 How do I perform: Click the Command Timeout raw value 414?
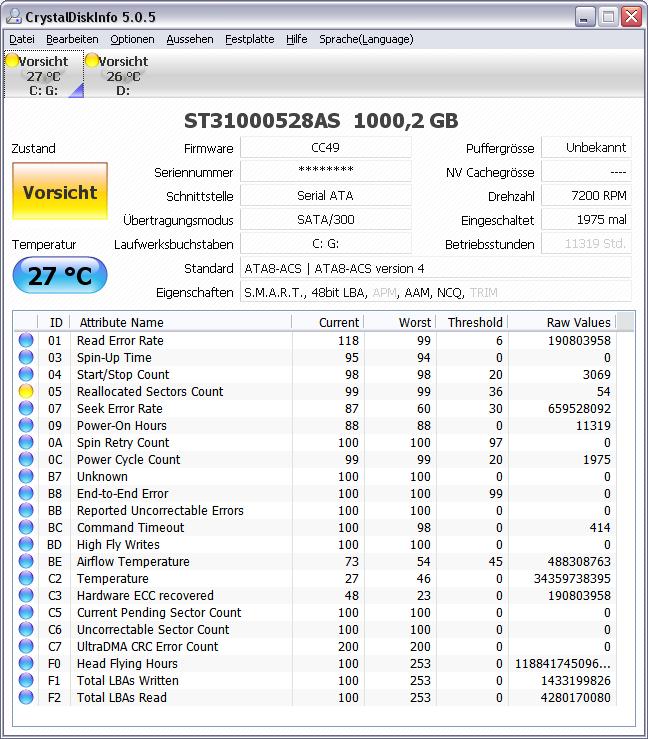(x=600, y=527)
